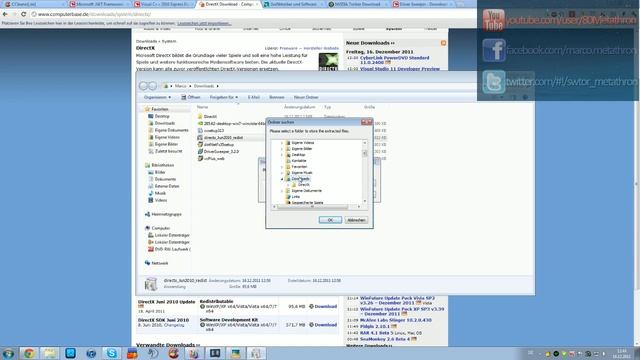
Task: Open Chrome from the taskbar
Action: pyautogui.click(x=29, y=353)
